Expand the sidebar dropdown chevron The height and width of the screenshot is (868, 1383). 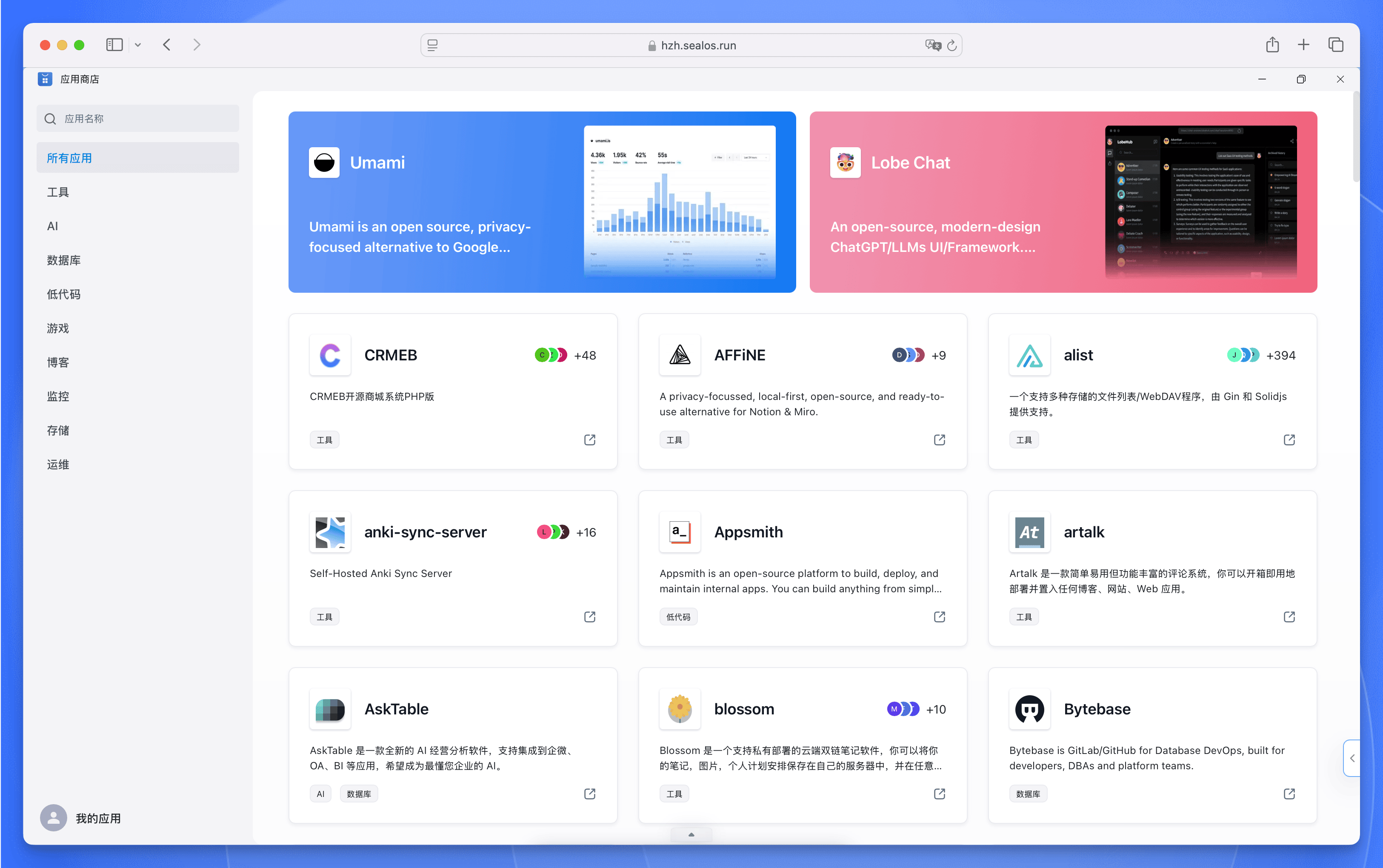click(138, 45)
